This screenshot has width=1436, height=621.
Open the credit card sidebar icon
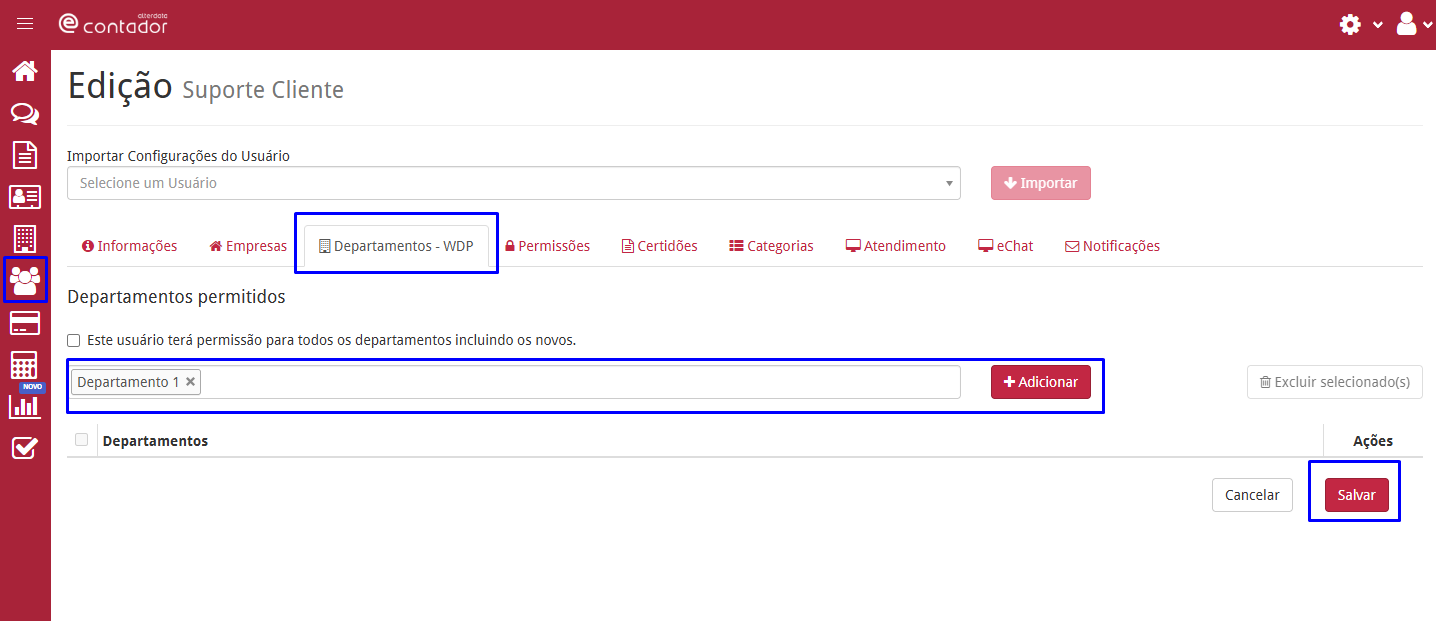click(x=25, y=323)
